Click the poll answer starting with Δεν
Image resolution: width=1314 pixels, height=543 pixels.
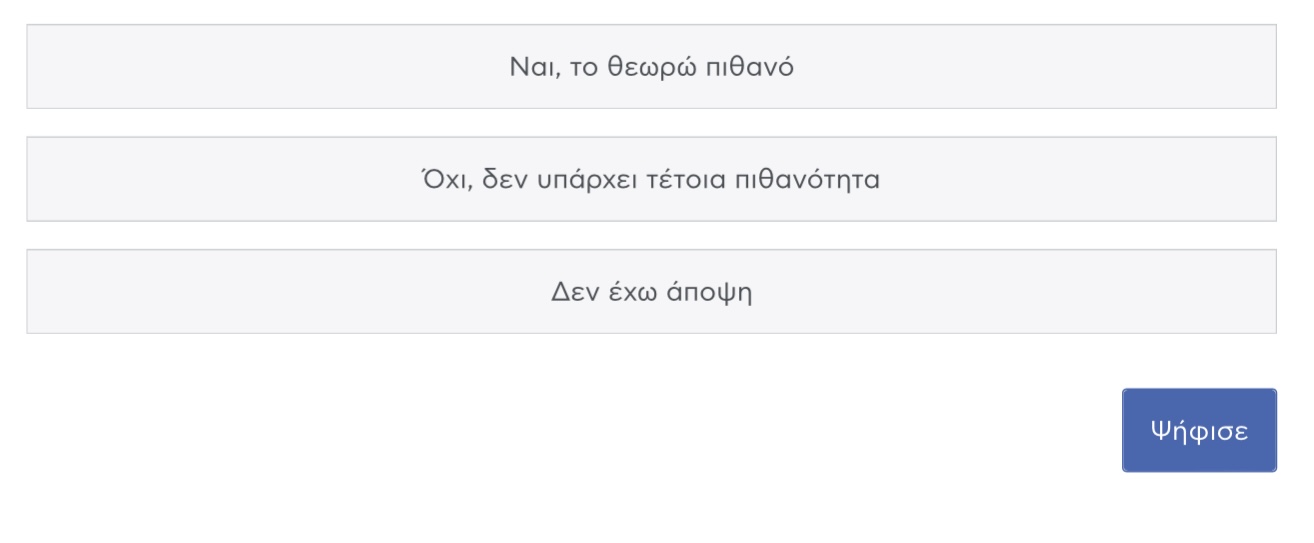pos(651,291)
